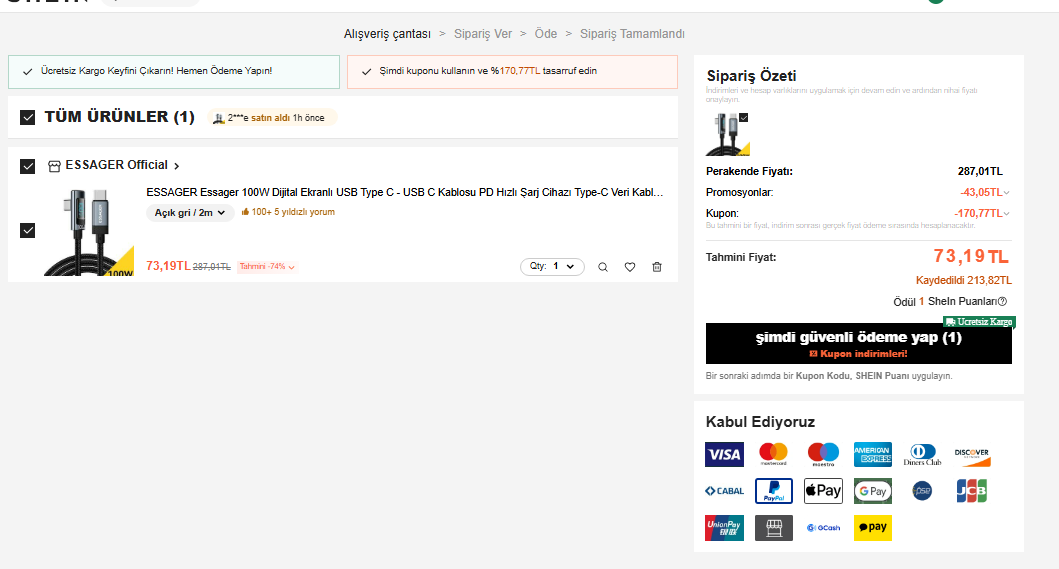The height and width of the screenshot is (569, 1059).
Task: Expand the Tahmini -74% discount details
Action: 267,267
